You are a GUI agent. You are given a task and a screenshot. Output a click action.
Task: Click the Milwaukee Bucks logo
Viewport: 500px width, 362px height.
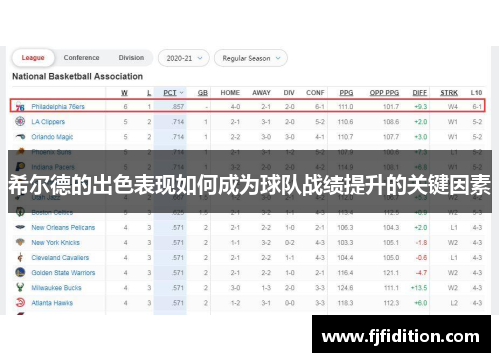point(20,287)
